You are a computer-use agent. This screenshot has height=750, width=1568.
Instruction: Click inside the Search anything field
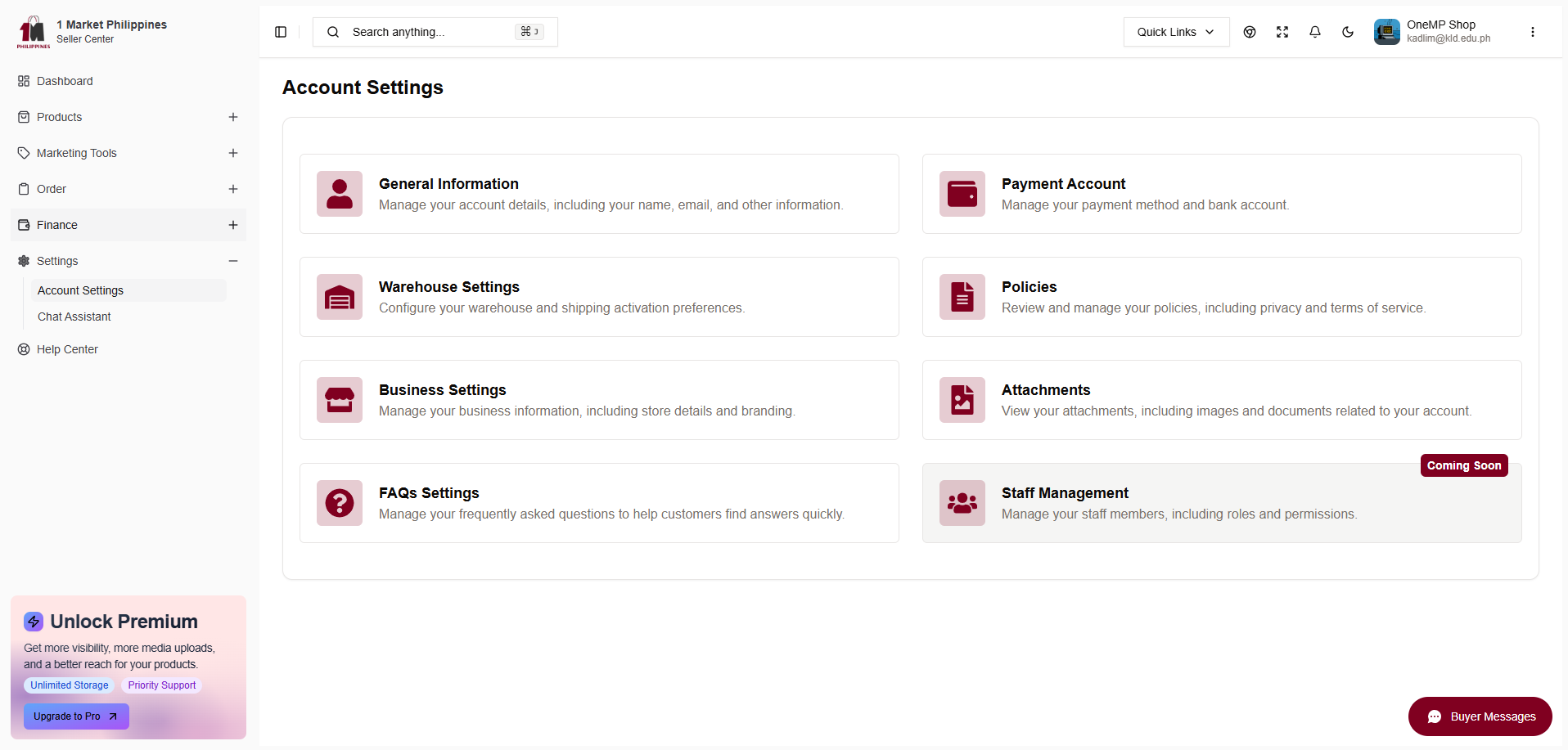[426, 32]
